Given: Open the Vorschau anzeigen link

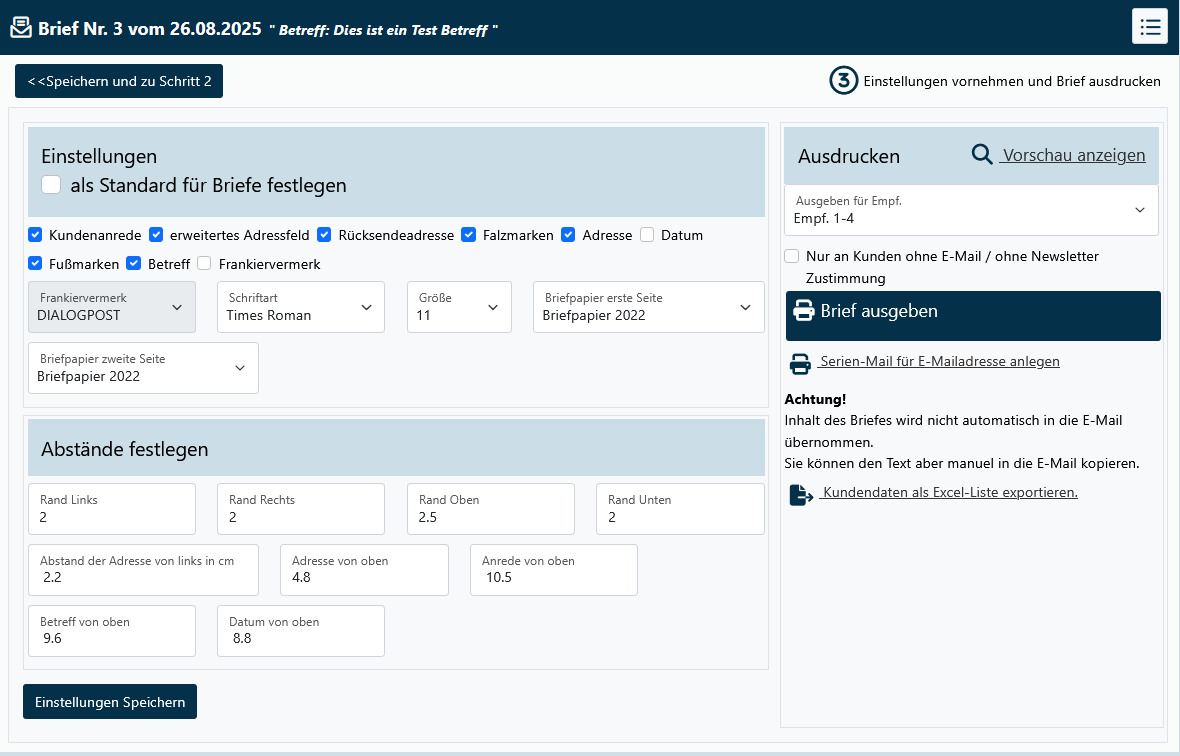Looking at the screenshot, I should pyautogui.click(x=1073, y=155).
